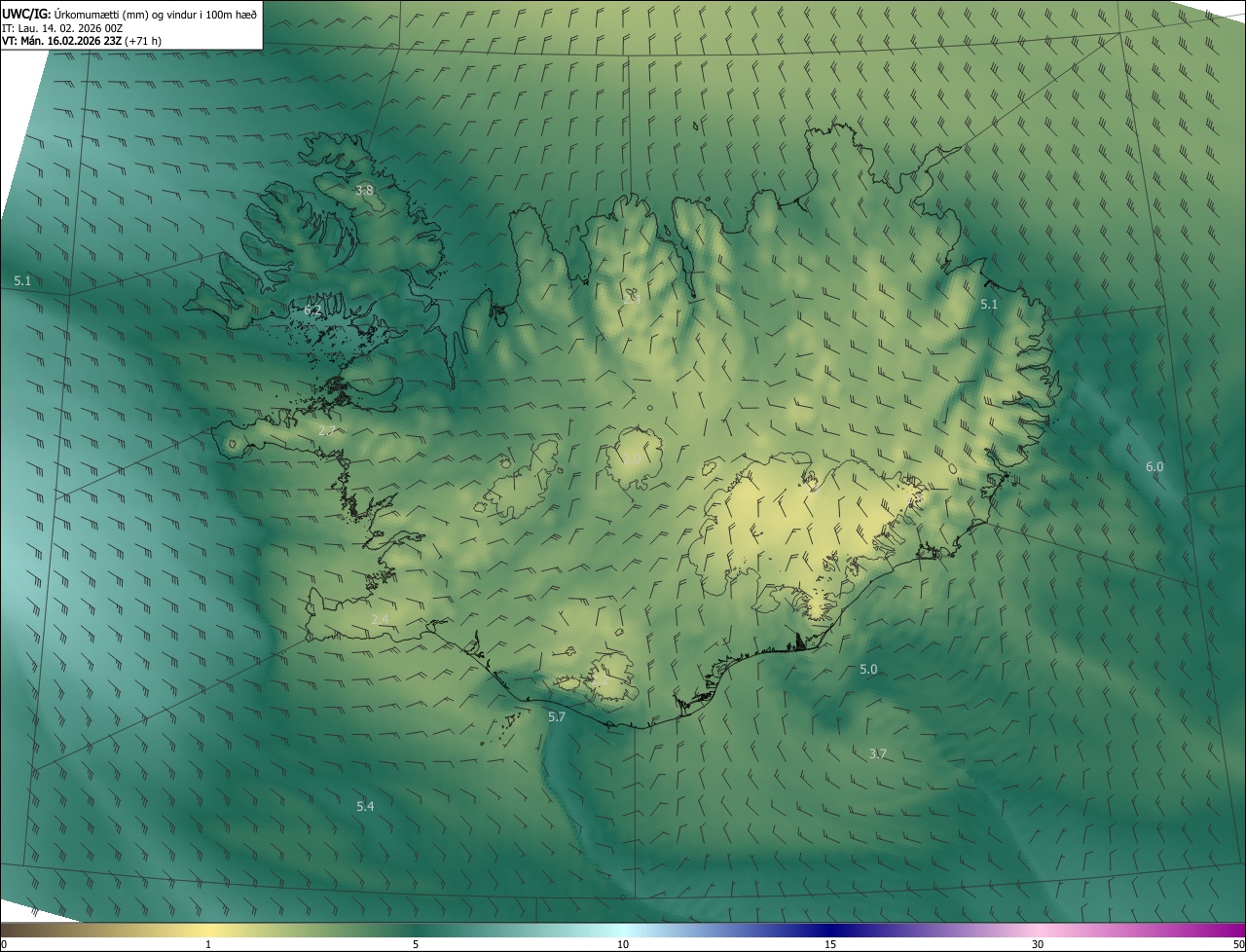Click the 2.7 value on Snæfellsnes peninsula
The width and height of the screenshot is (1246, 952).
pyautogui.click(x=327, y=430)
